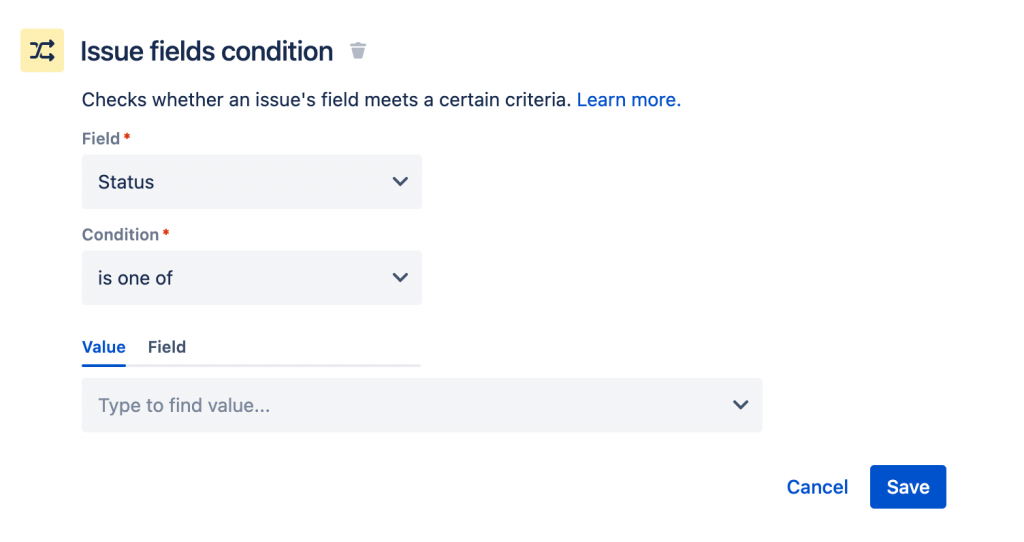Expand the value search dropdown arrow
The image size is (1024, 542).
click(x=740, y=405)
